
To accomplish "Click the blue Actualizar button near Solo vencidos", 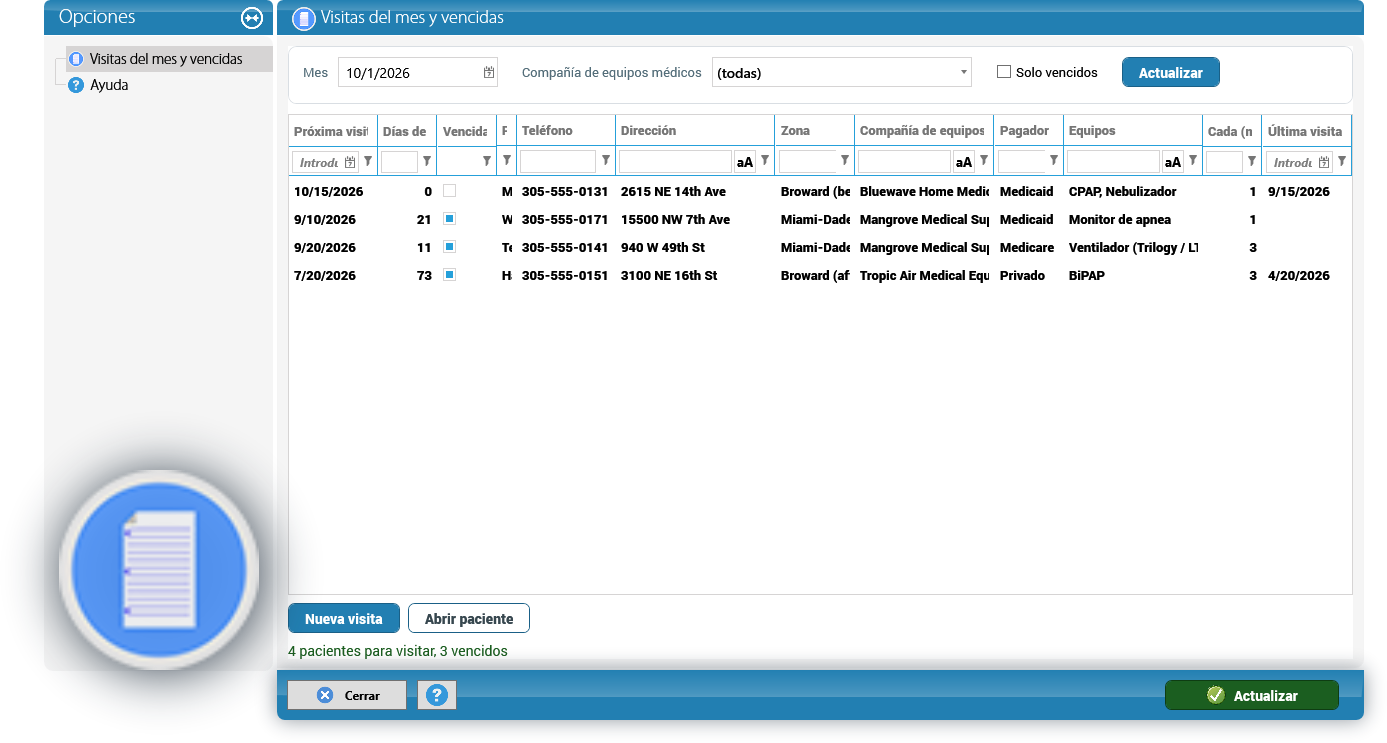I will pyautogui.click(x=1171, y=72).
